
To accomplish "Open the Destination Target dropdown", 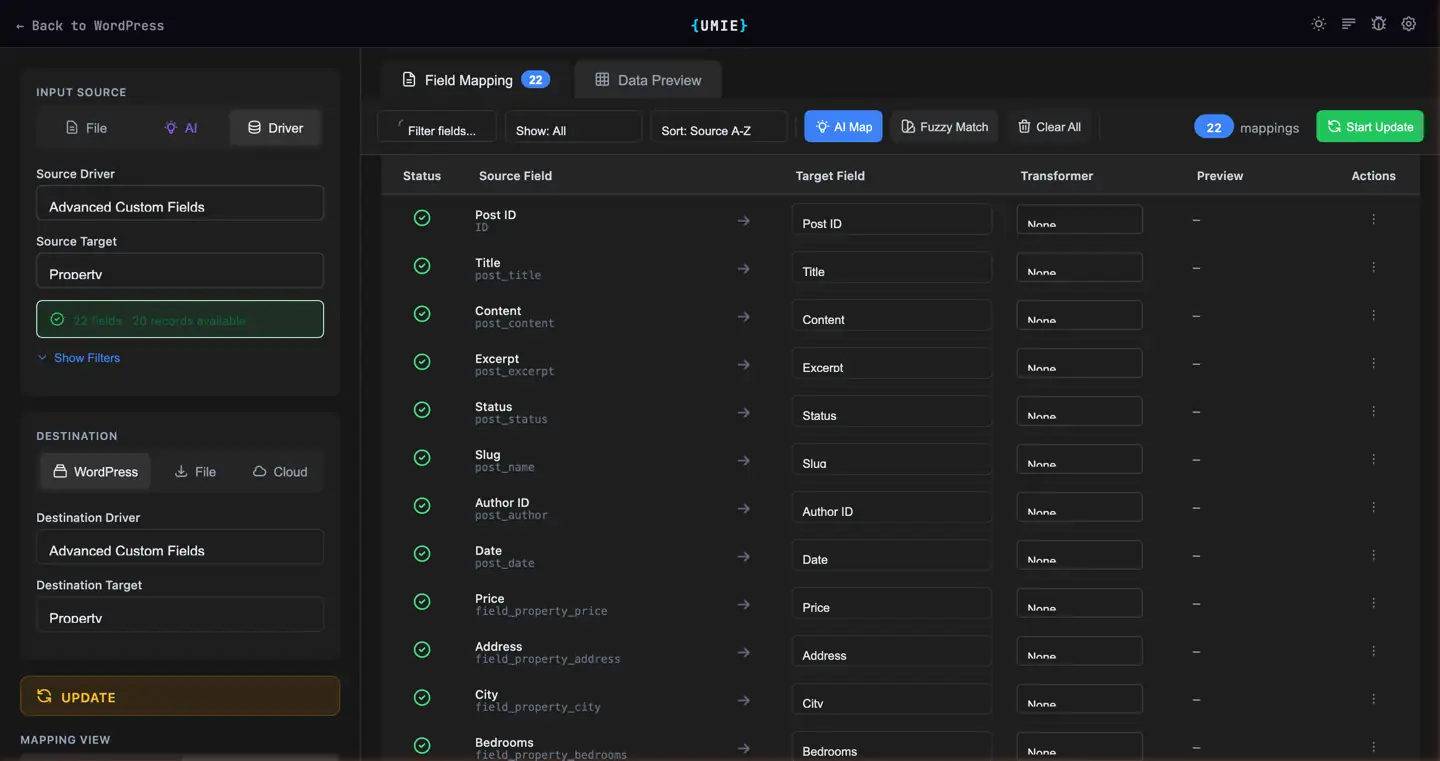I will [x=180, y=615].
